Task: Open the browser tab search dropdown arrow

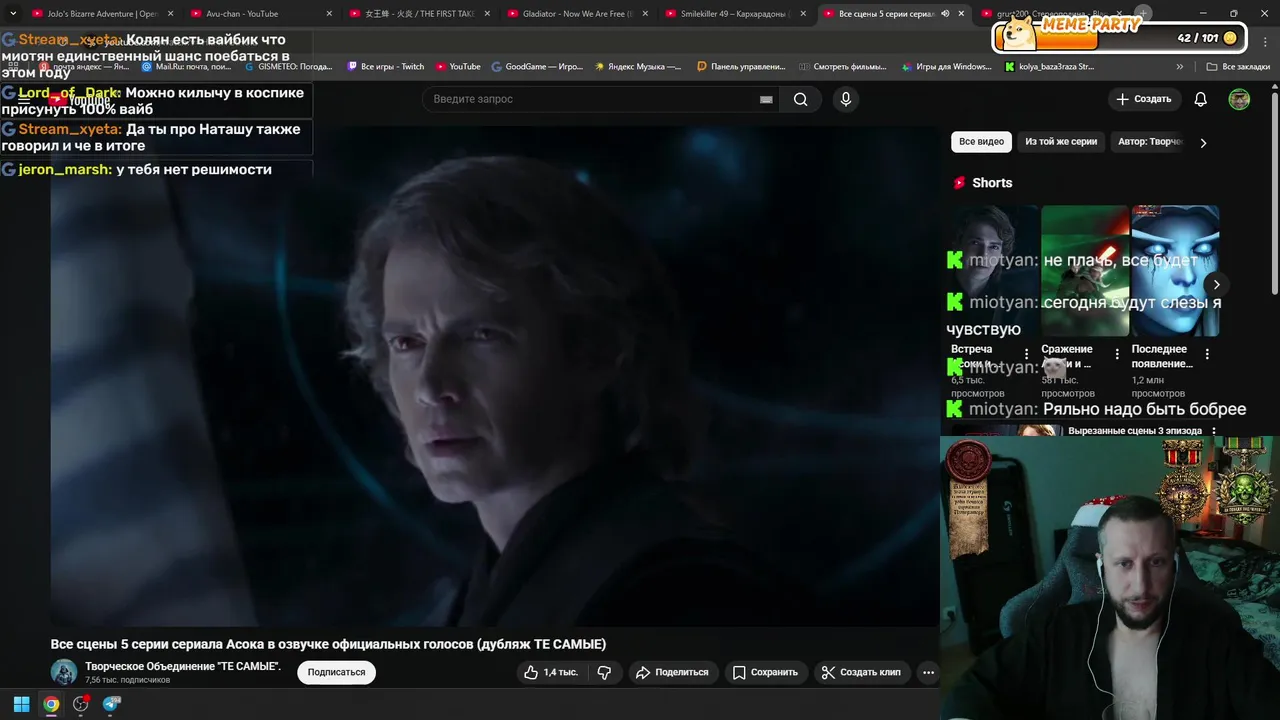Action: click(x=13, y=14)
